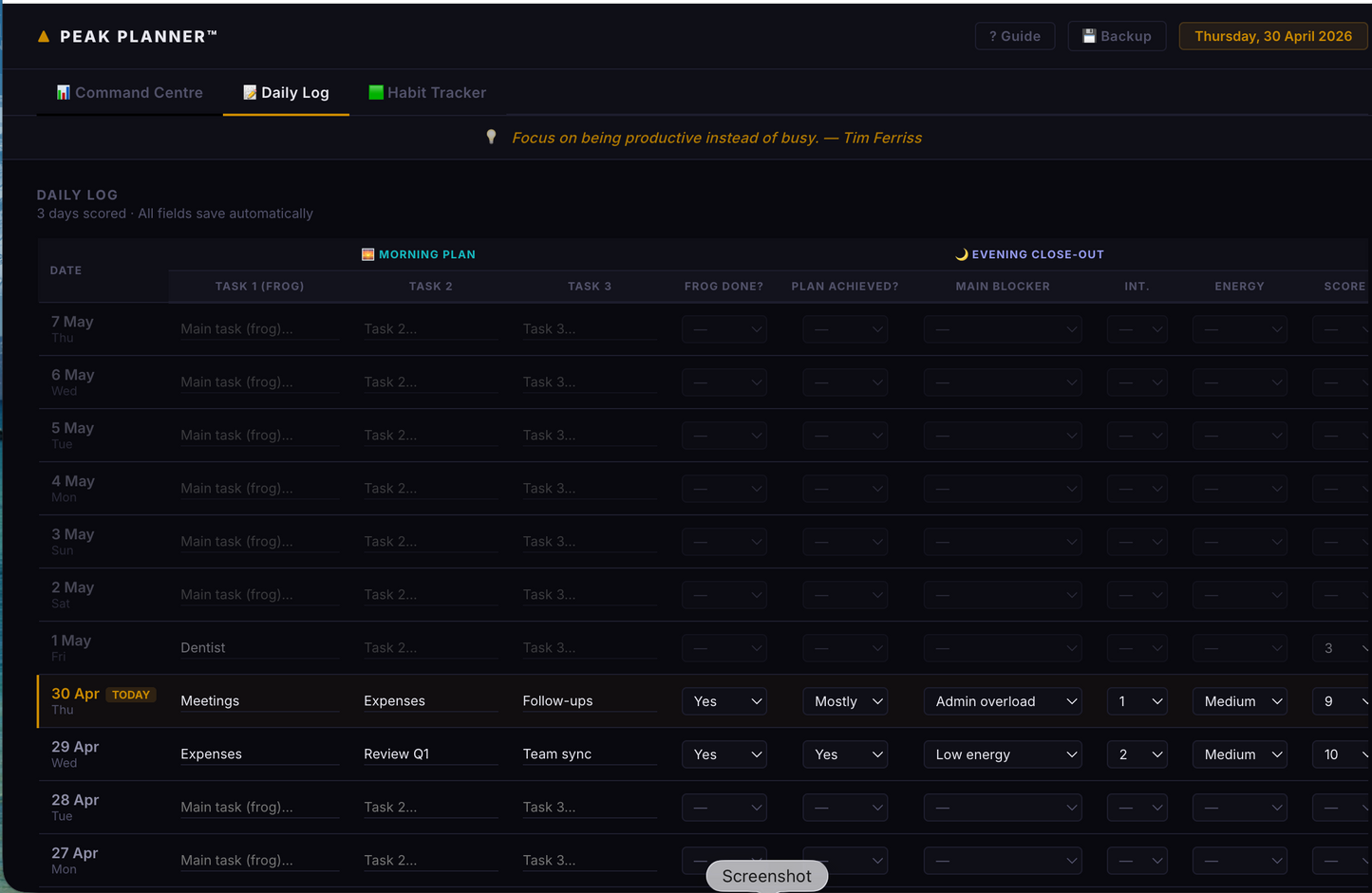
Task: Click Task 3 field for 2 May
Action: pyautogui.click(x=590, y=595)
